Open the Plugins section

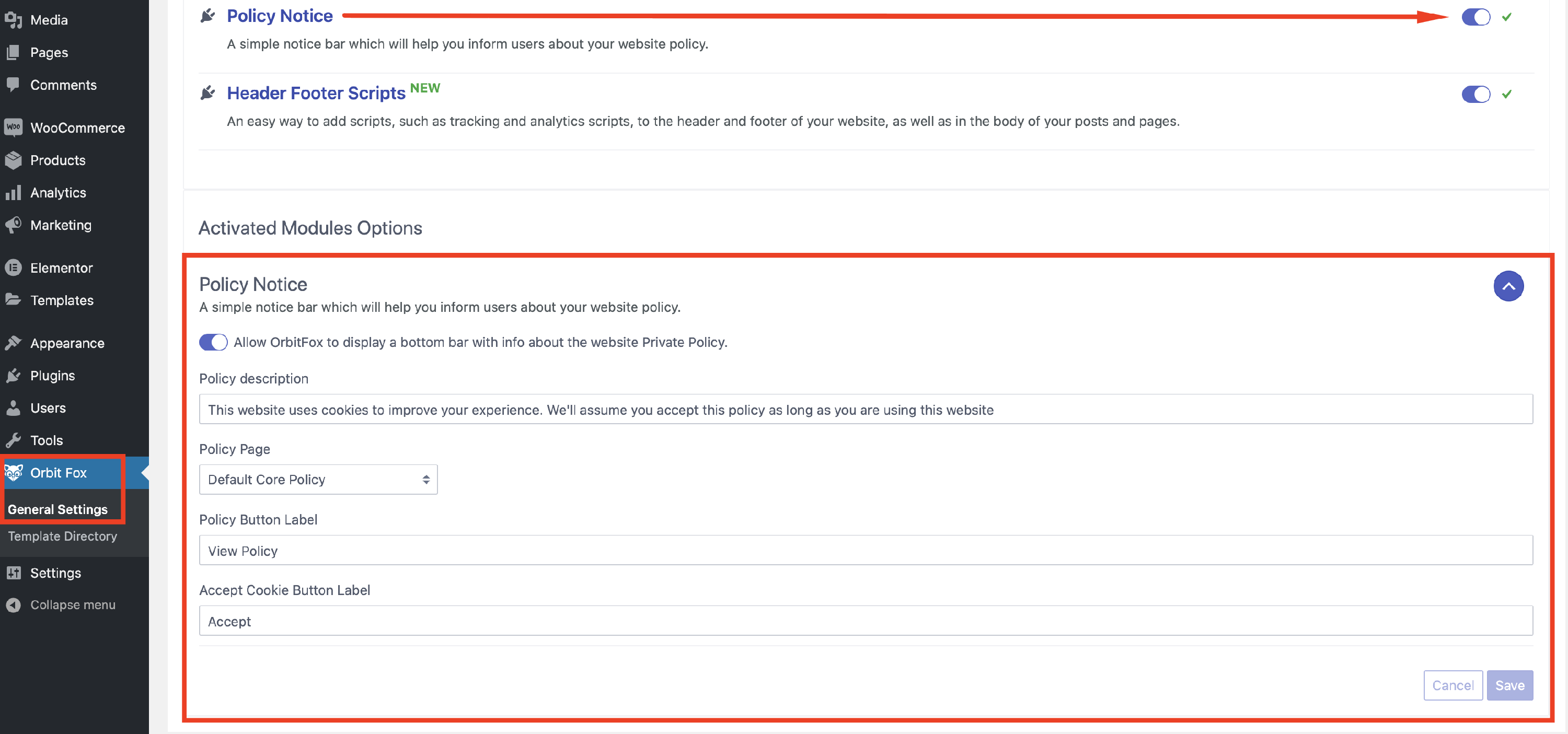pyautogui.click(x=52, y=376)
